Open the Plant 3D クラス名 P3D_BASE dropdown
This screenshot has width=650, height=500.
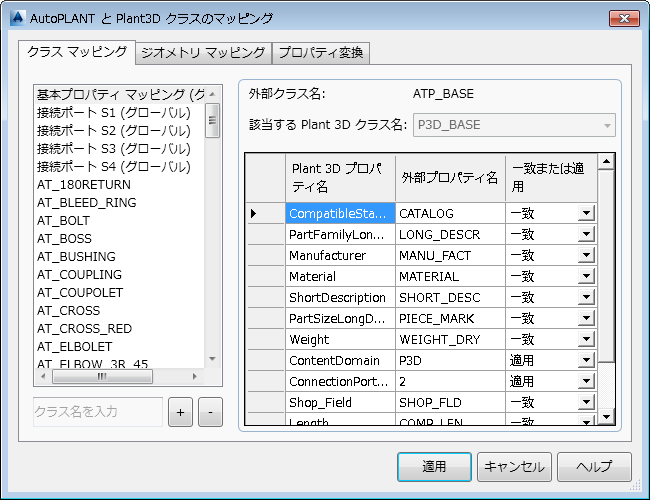(514, 125)
